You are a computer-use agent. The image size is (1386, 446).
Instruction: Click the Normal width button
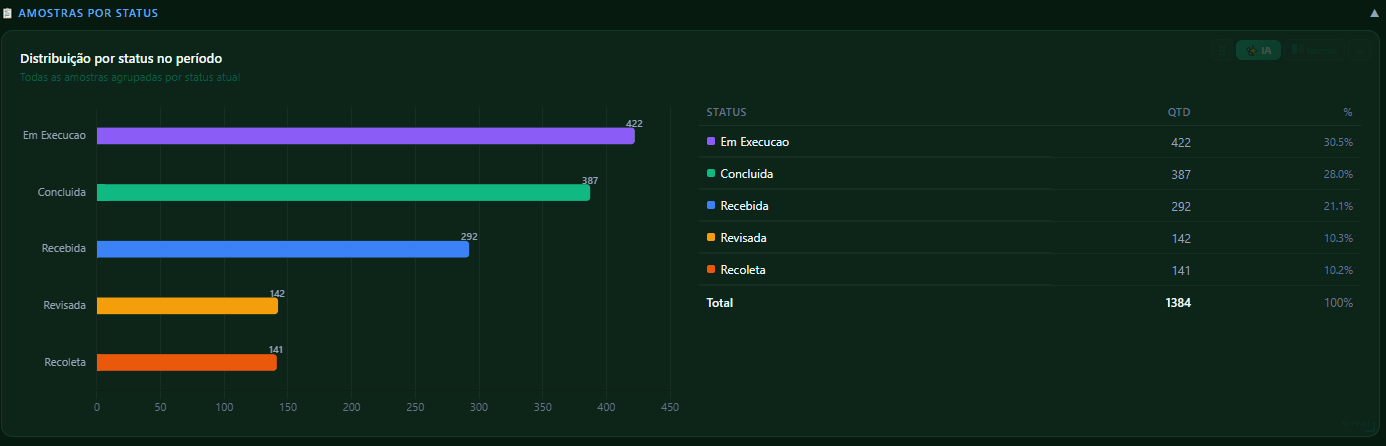pos(1314,50)
